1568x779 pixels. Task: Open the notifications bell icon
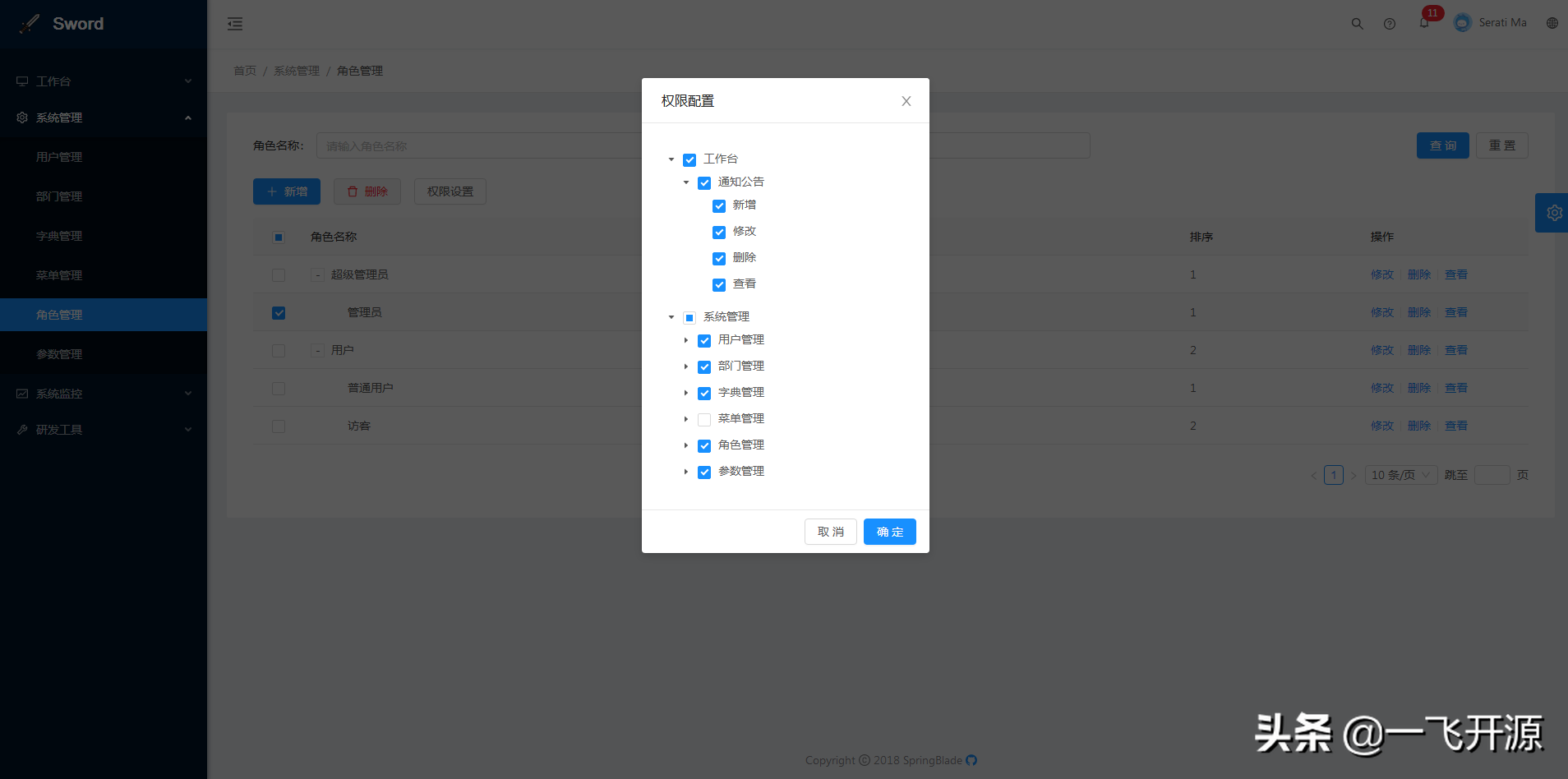click(x=1424, y=23)
